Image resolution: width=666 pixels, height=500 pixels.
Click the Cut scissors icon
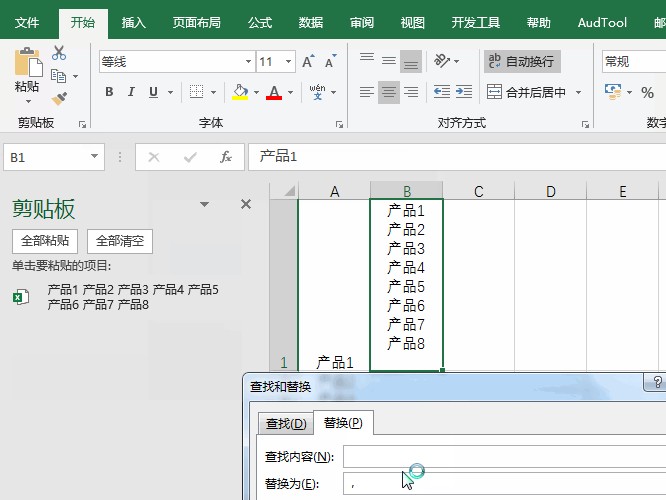coord(59,53)
